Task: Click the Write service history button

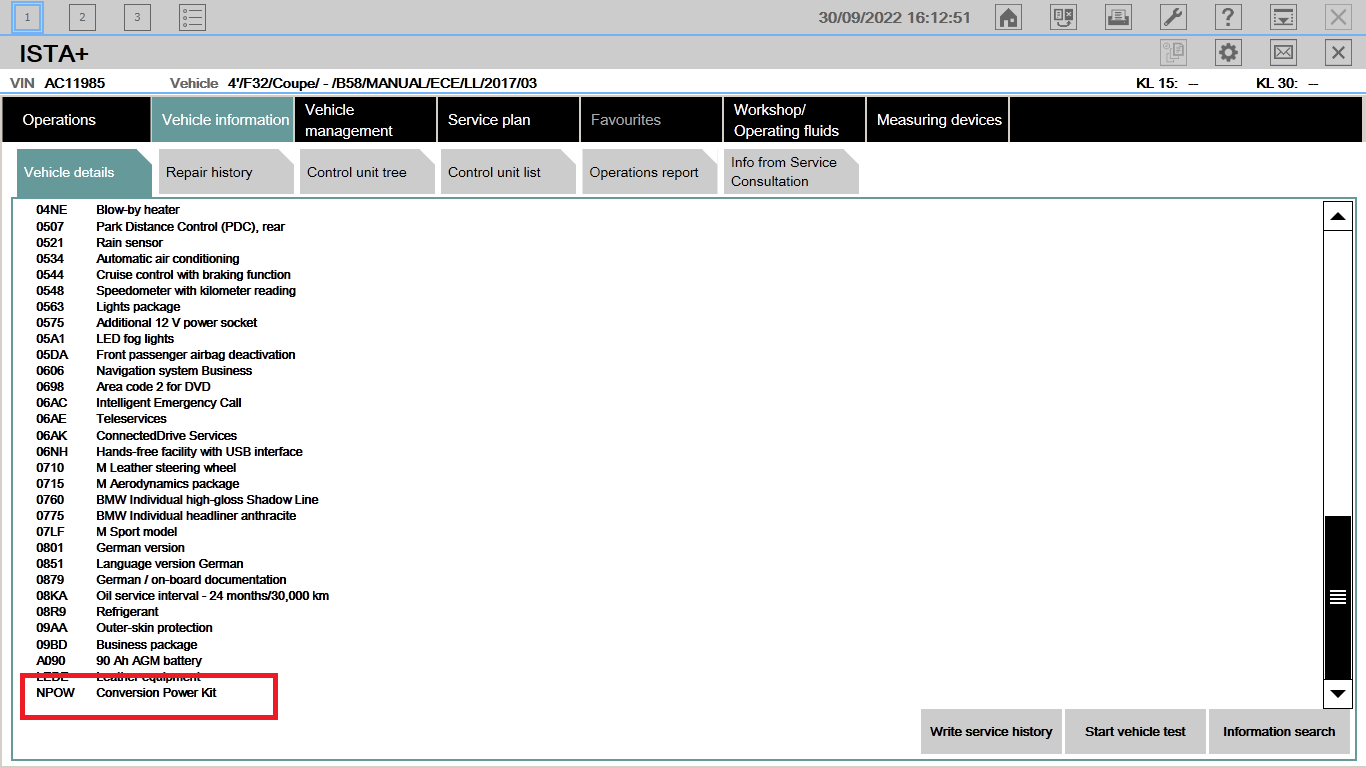Action: tap(991, 732)
